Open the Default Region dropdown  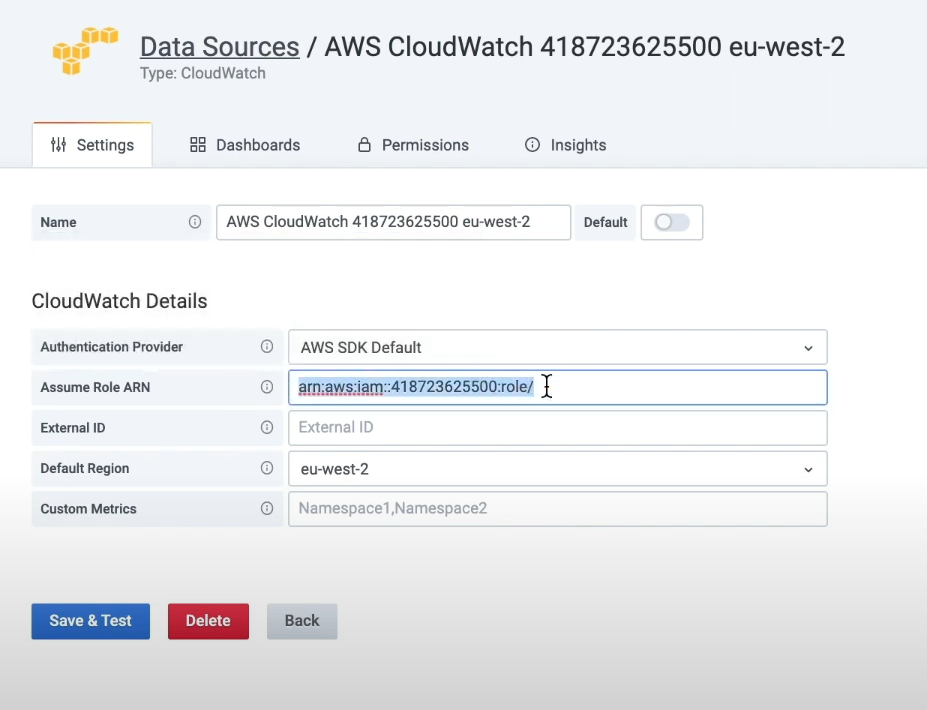[x=558, y=469]
